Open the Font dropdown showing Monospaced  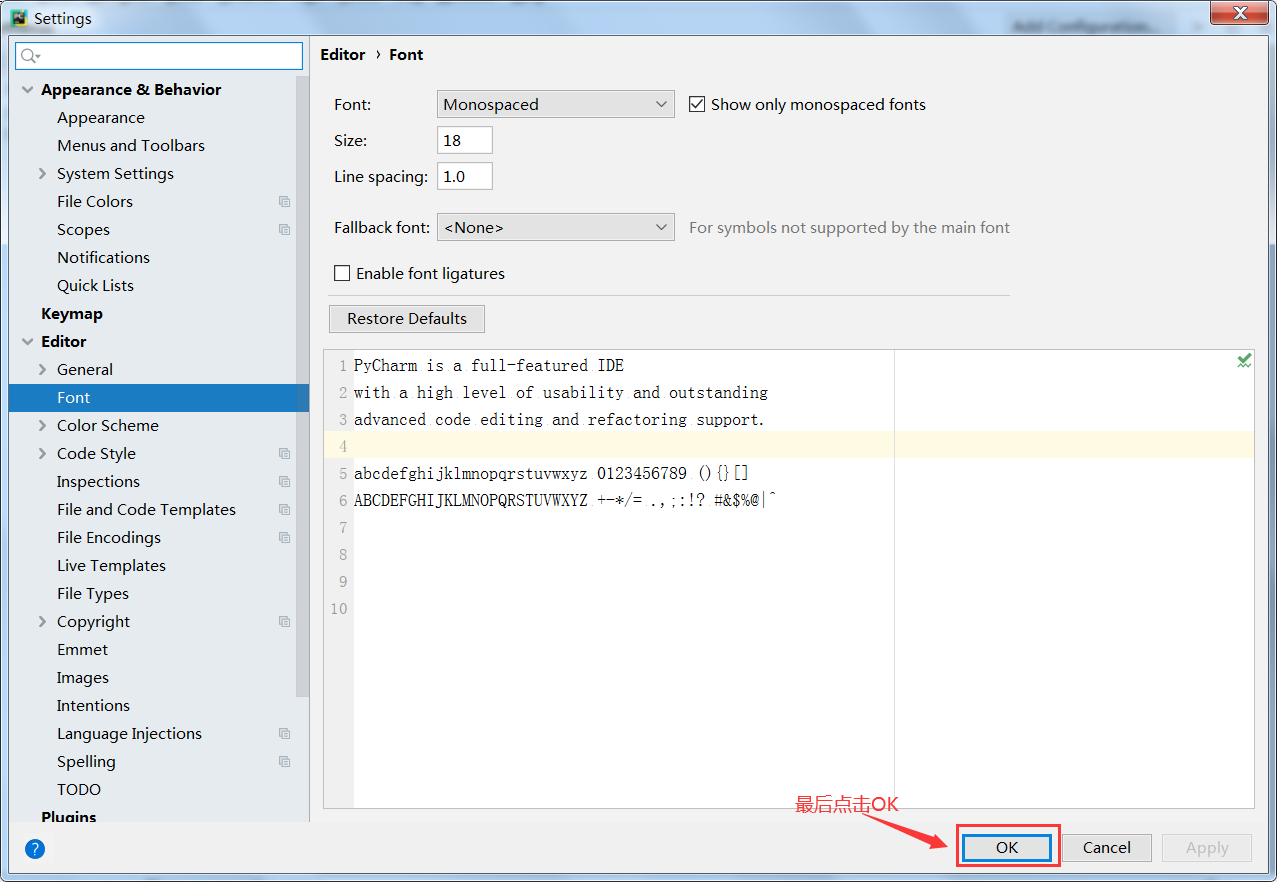coord(555,104)
